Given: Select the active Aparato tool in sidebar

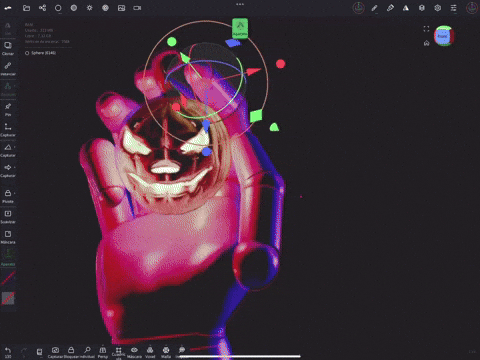Looking at the screenshot, I should click(x=8, y=257).
